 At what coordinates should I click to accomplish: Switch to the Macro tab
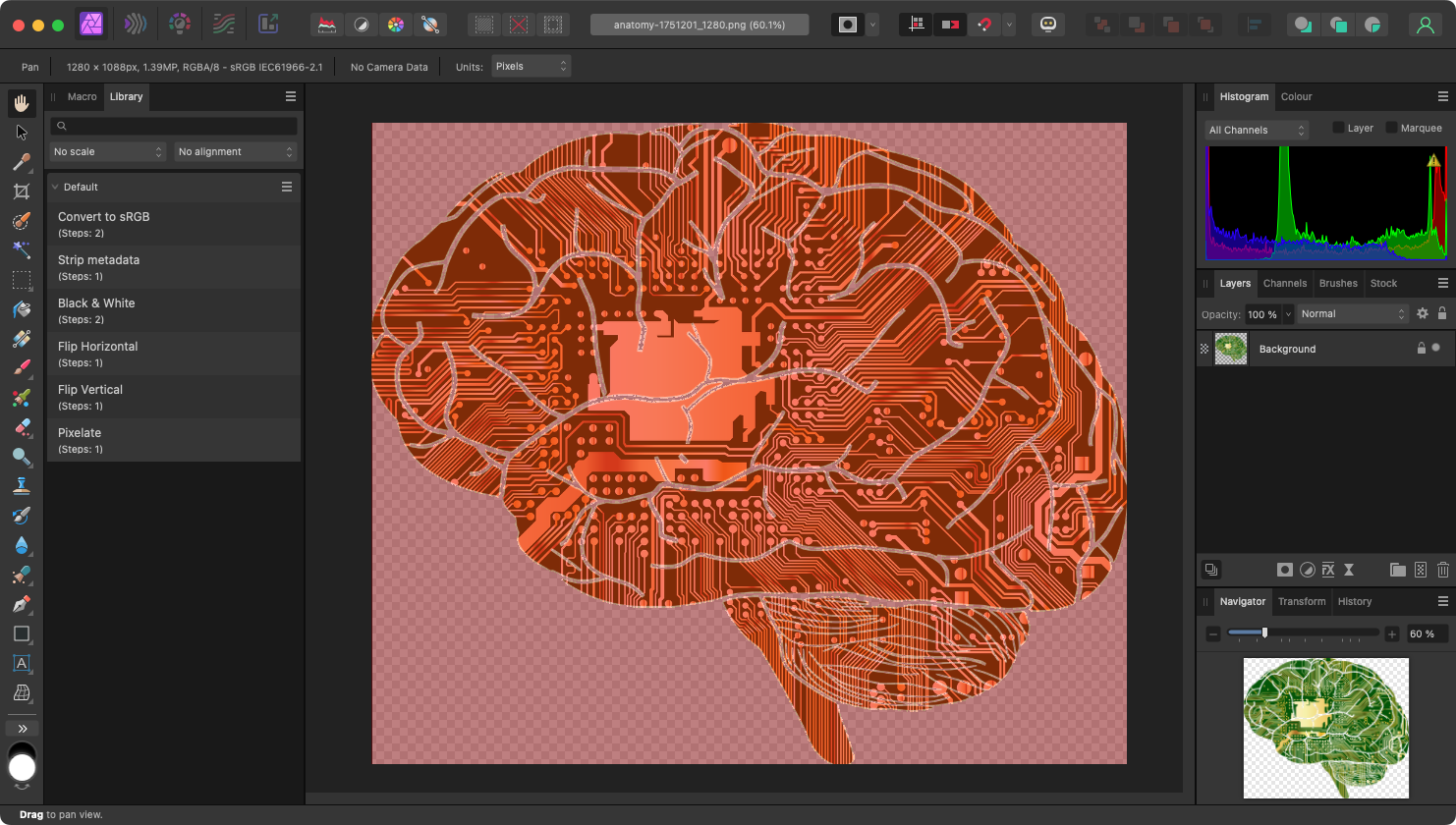tap(83, 96)
